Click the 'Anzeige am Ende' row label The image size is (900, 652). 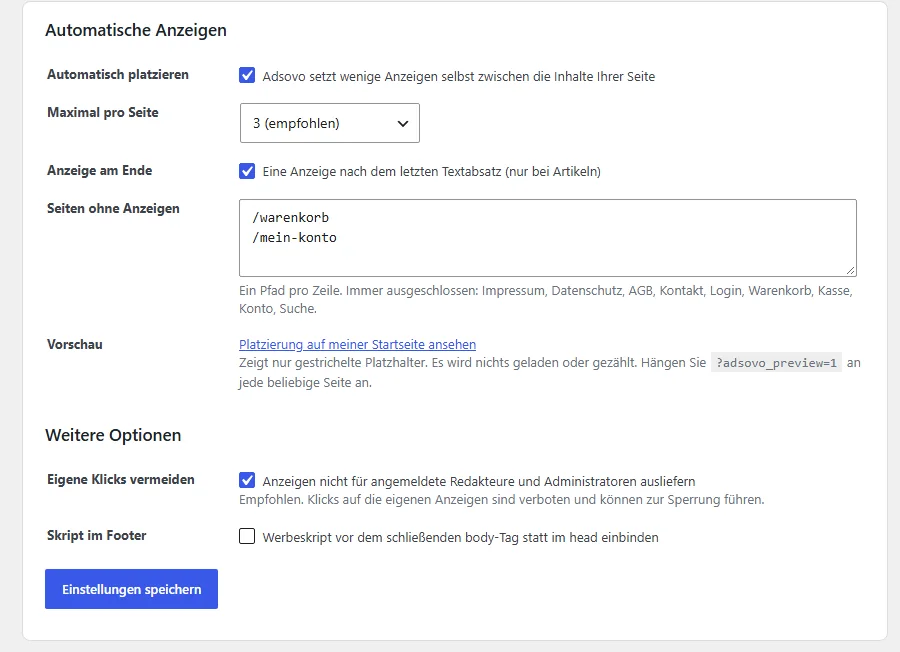[x=99, y=170]
